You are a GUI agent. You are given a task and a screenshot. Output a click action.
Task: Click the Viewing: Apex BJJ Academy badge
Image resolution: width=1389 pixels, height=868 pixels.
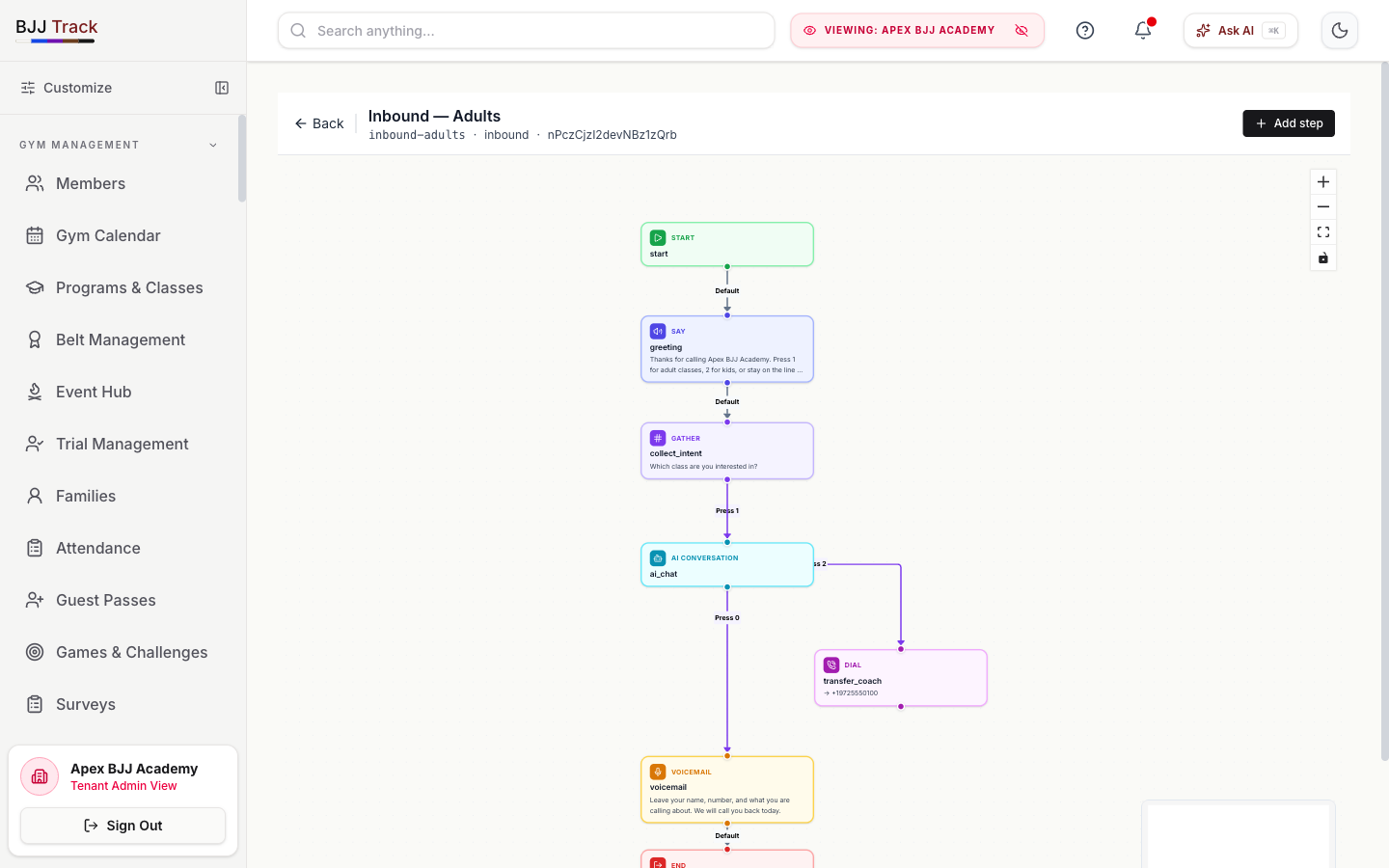(x=917, y=31)
